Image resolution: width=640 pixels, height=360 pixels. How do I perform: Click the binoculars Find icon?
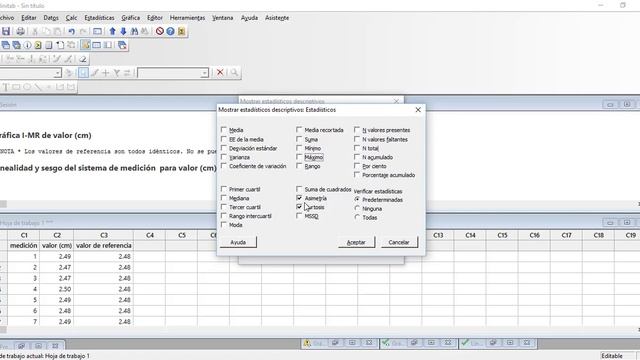coord(134,31)
